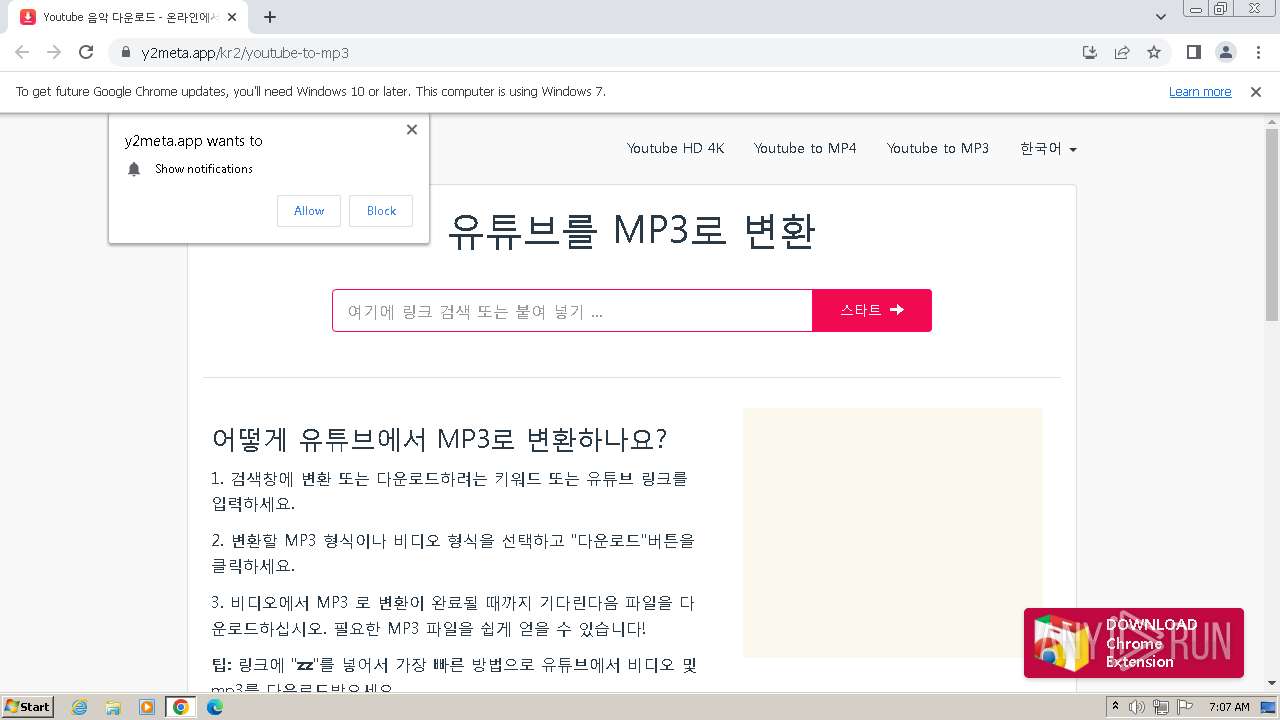
Task: Open Chrome's three-dot menu
Action: click(x=1258, y=52)
